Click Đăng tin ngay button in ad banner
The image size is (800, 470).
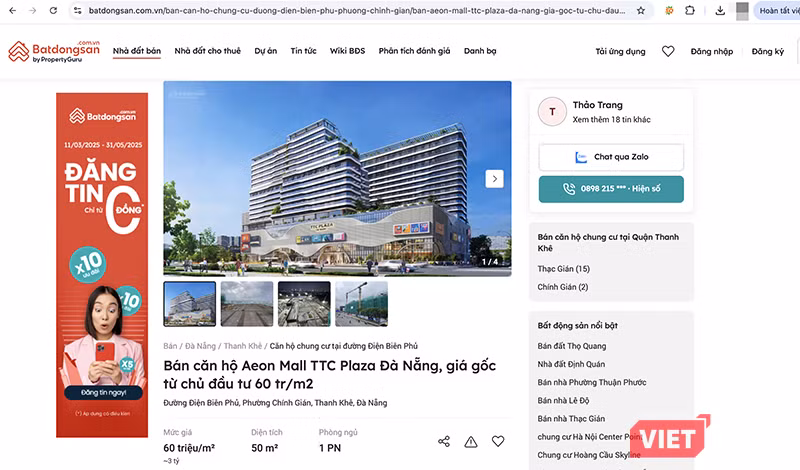[x=104, y=392]
